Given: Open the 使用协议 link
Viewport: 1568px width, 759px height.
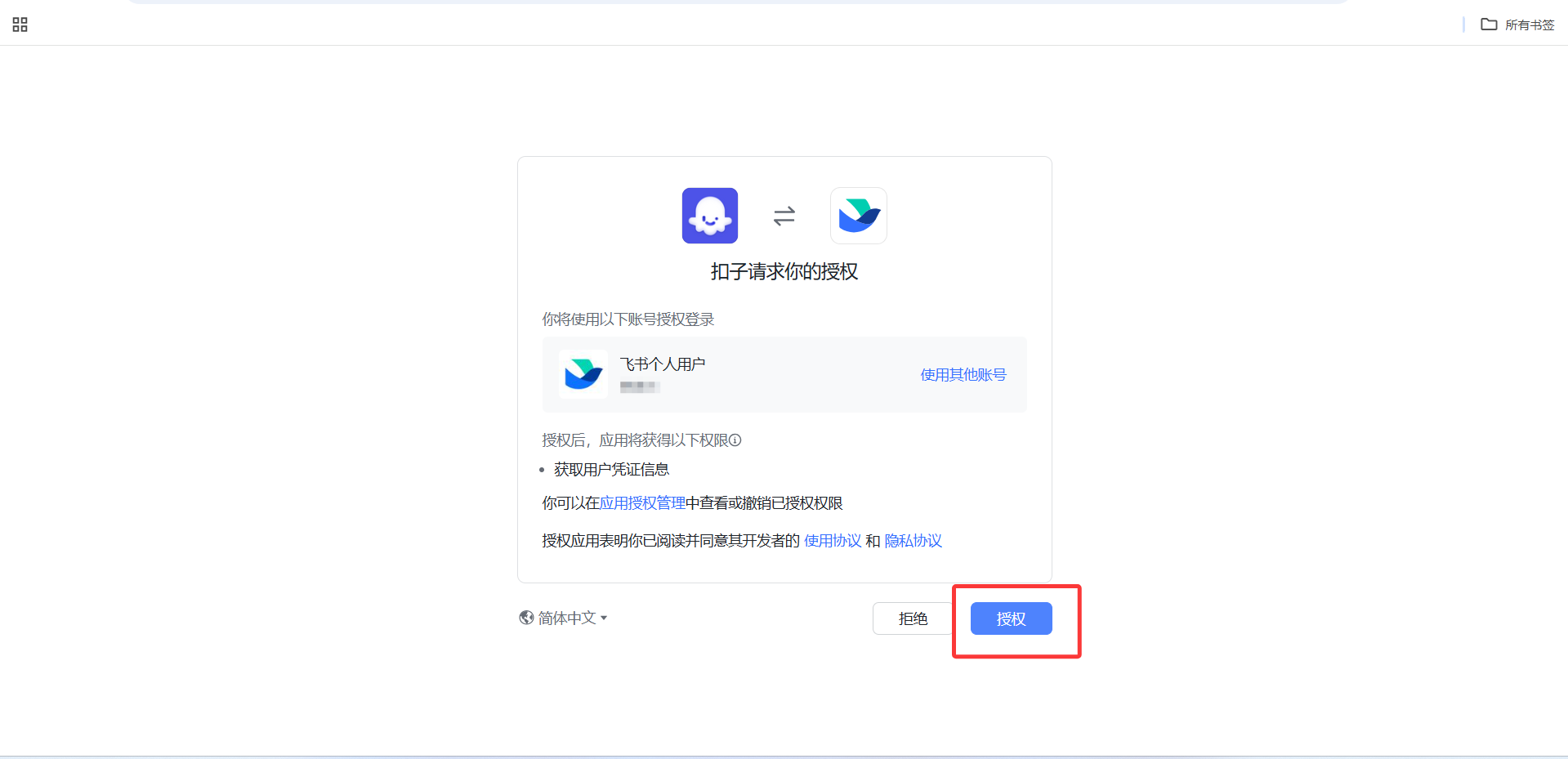Looking at the screenshot, I should coord(833,541).
